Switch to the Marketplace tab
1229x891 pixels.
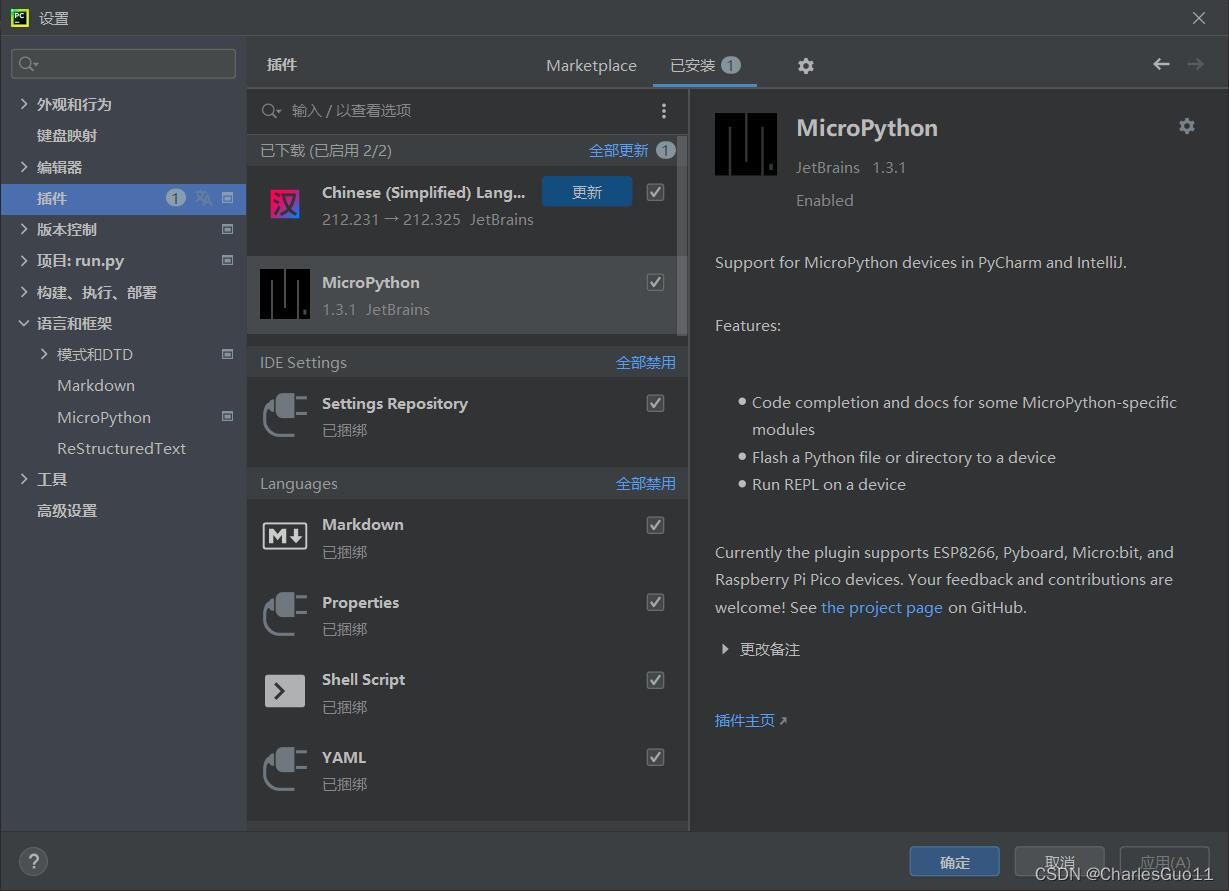coord(591,65)
